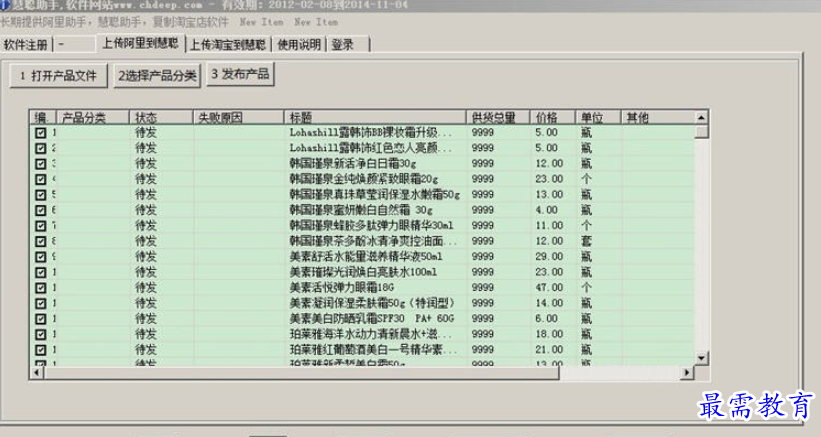This screenshot has width=821, height=437.
Task: Click the horizontal scrollbar right arrow
Action: coord(687,373)
